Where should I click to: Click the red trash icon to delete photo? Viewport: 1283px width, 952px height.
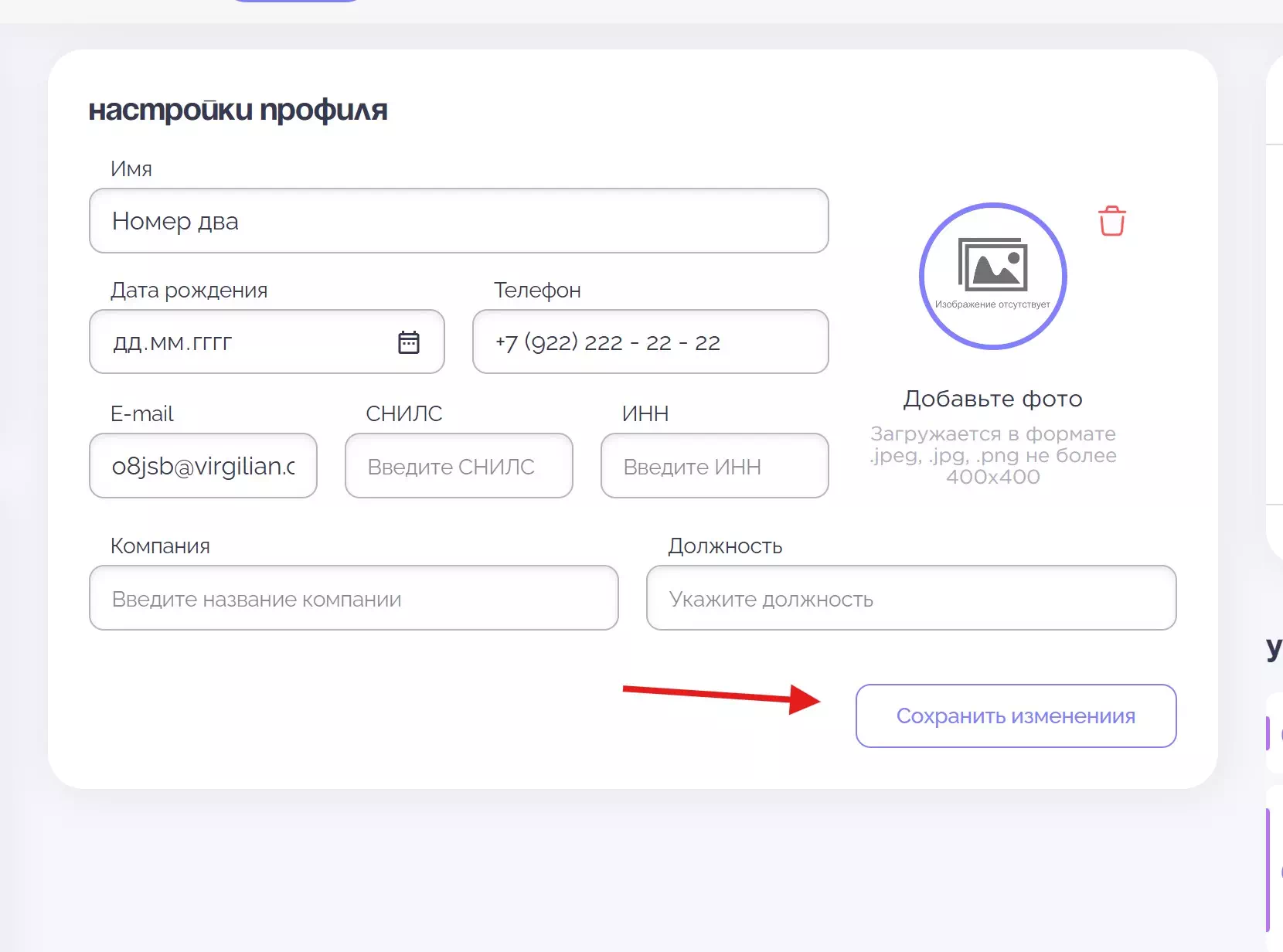pyautogui.click(x=1111, y=221)
